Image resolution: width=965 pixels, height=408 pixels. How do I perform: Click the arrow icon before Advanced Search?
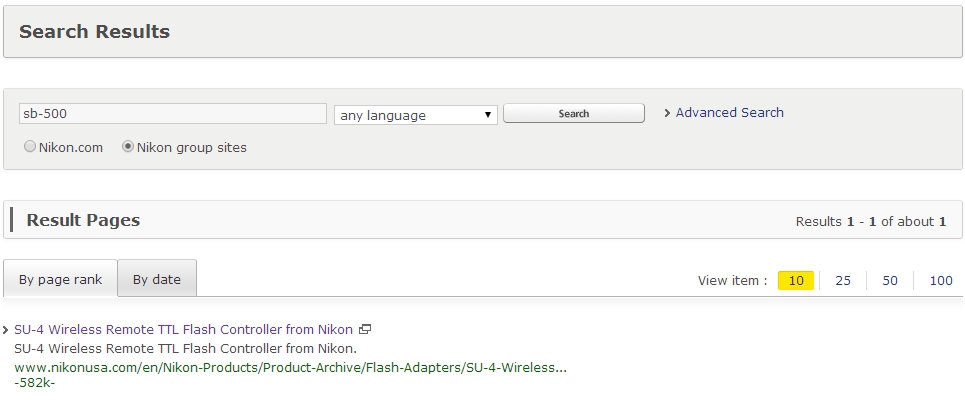[667, 113]
